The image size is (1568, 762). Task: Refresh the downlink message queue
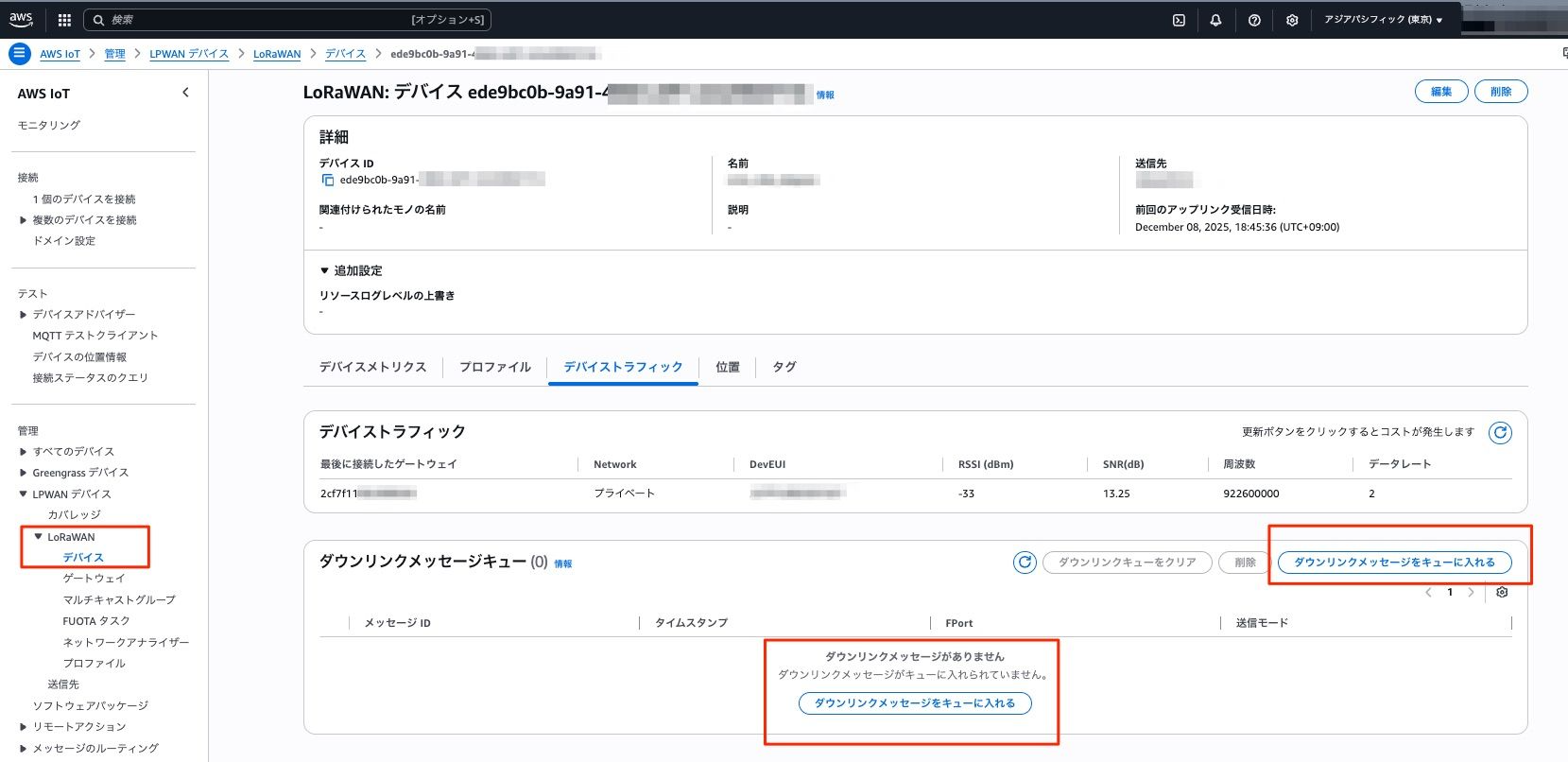pyautogui.click(x=1025, y=563)
